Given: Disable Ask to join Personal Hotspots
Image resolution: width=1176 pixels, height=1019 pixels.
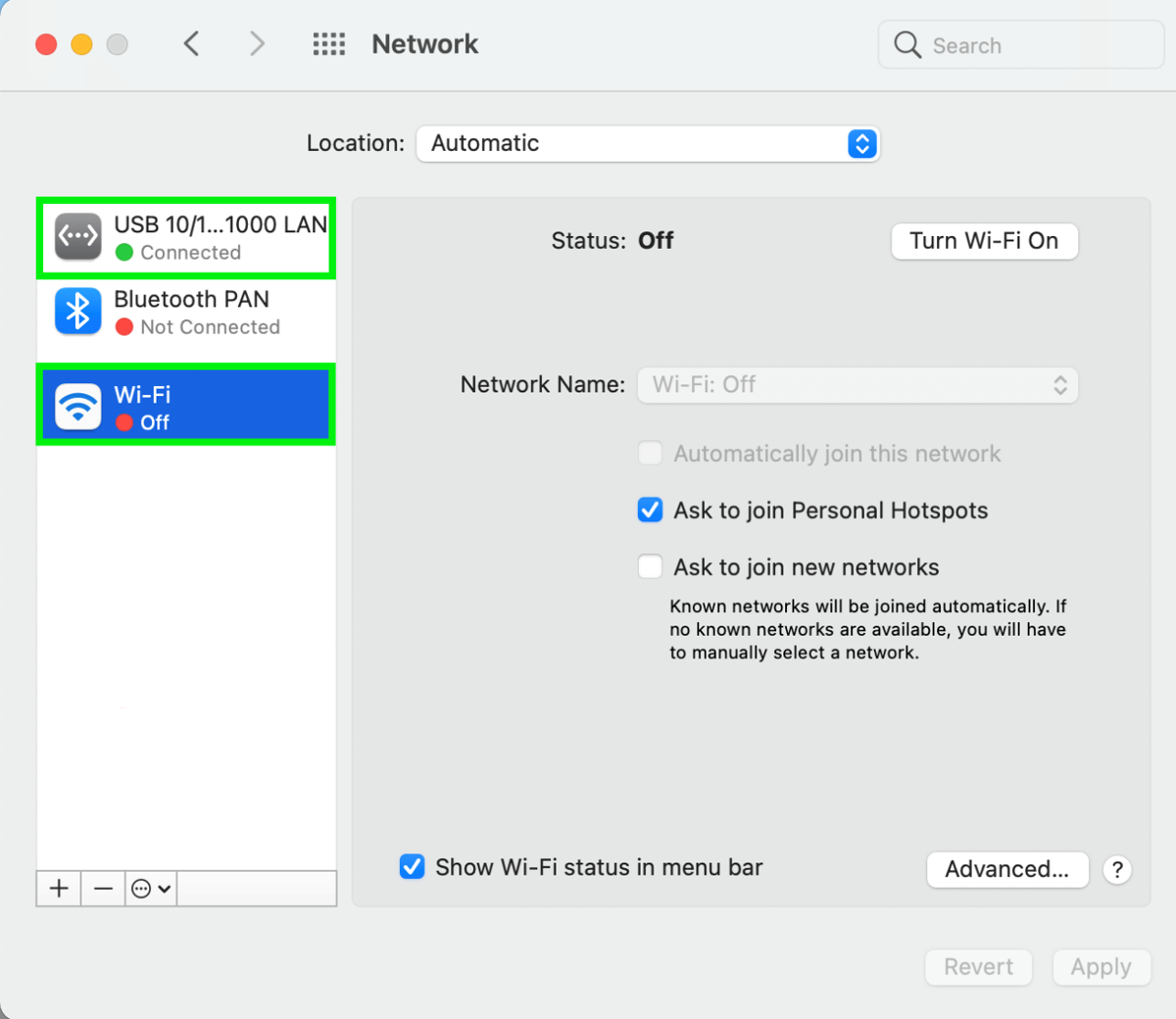Looking at the screenshot, I should (650, 509).
